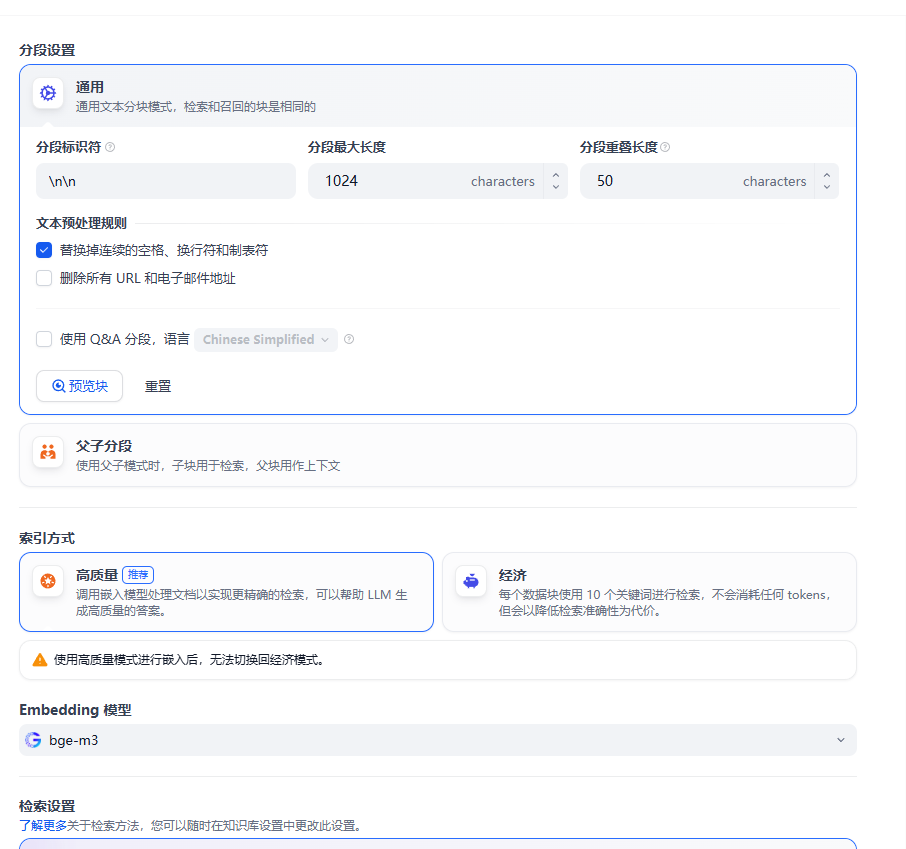Click the 使用高质量模式进行嵌入后 warning text
The width and height of the screenshot is (906, 849).
(189, 660)
